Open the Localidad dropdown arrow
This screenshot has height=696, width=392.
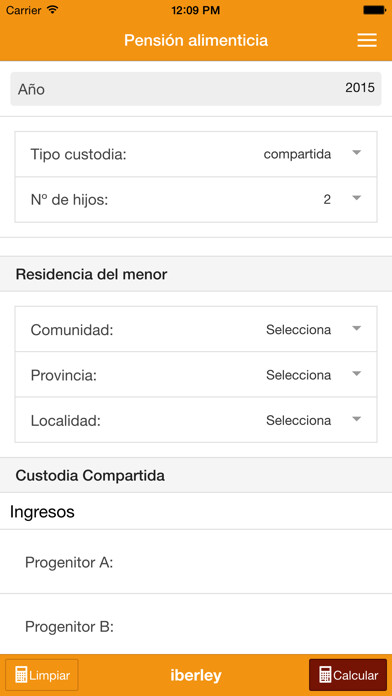pyautogui.click(x=356, y=419)
